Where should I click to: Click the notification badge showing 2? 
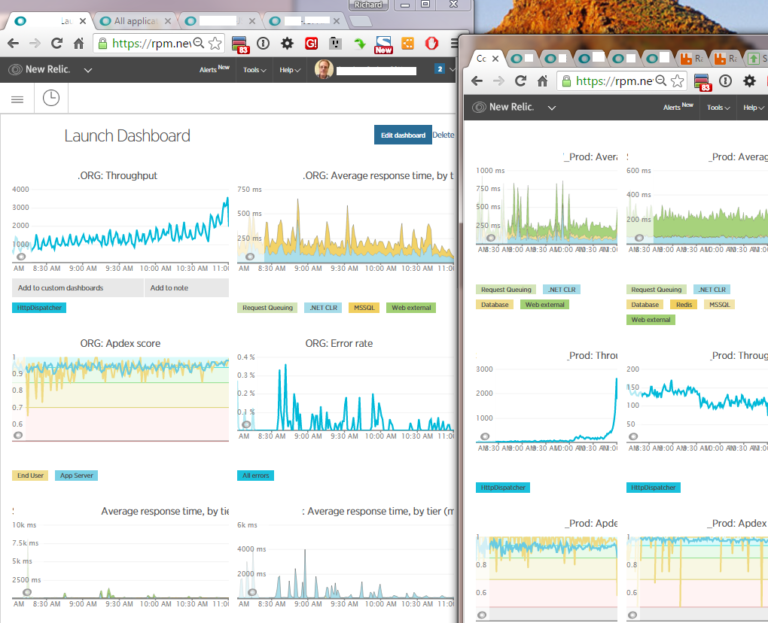pyautogui.click(x=439, y=69)
